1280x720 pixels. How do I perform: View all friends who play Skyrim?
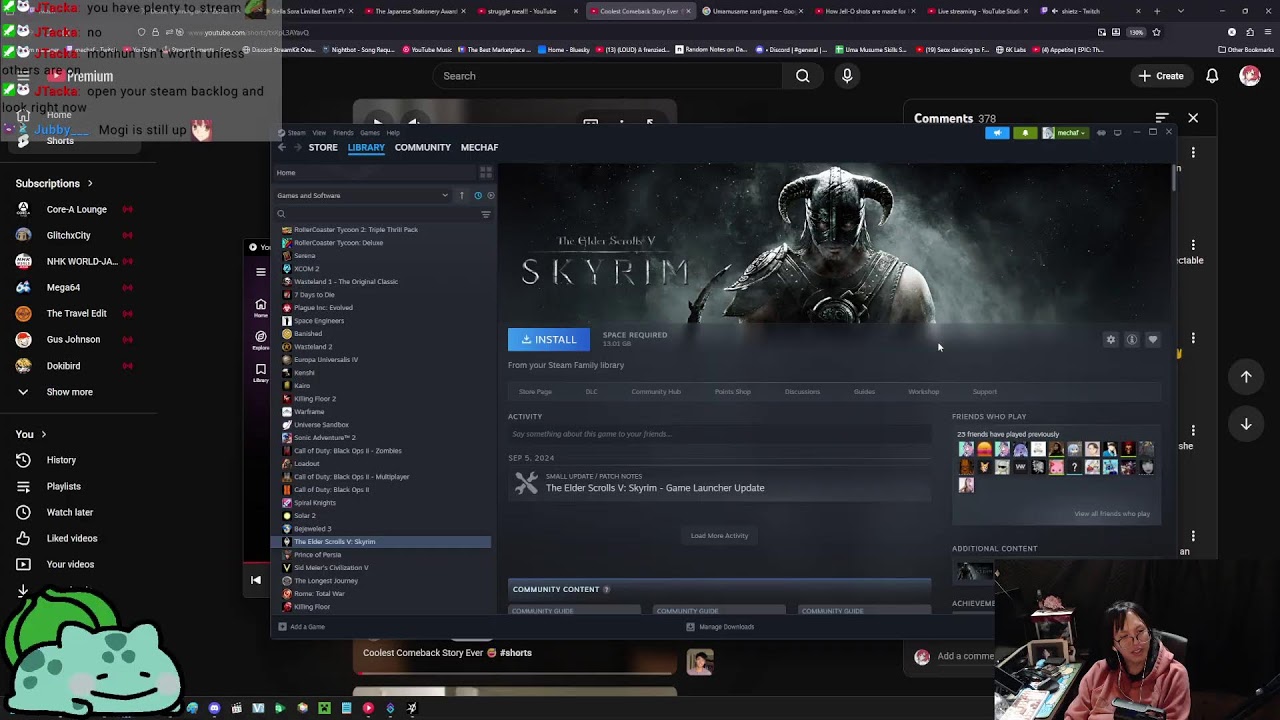coord(1112,514)
